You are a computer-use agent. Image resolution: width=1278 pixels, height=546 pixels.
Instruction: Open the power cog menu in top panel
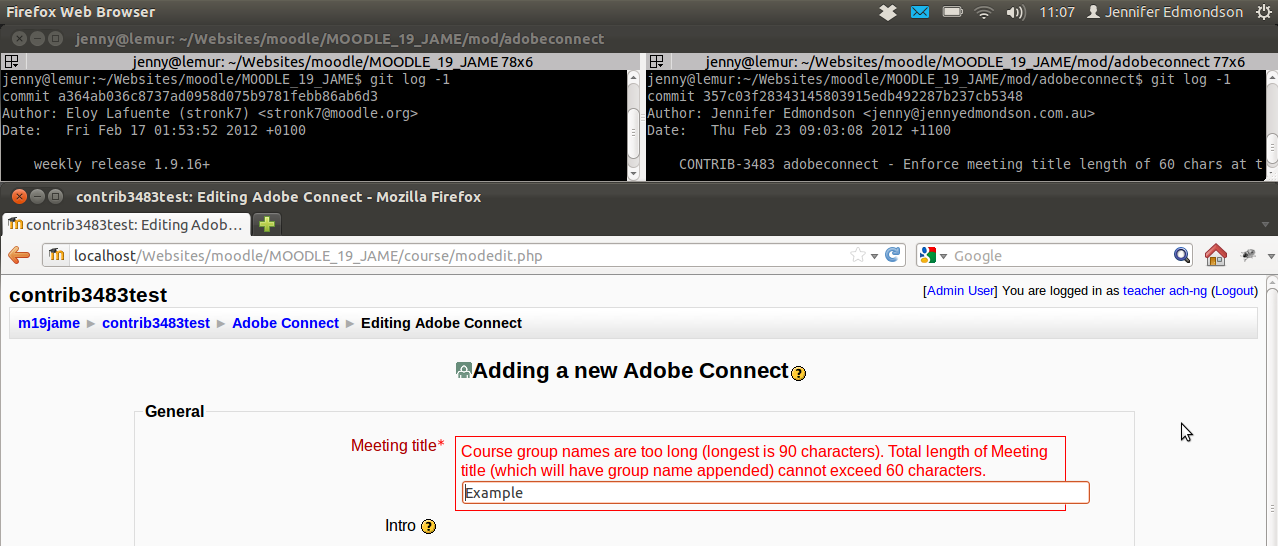tap(1262, 12)
